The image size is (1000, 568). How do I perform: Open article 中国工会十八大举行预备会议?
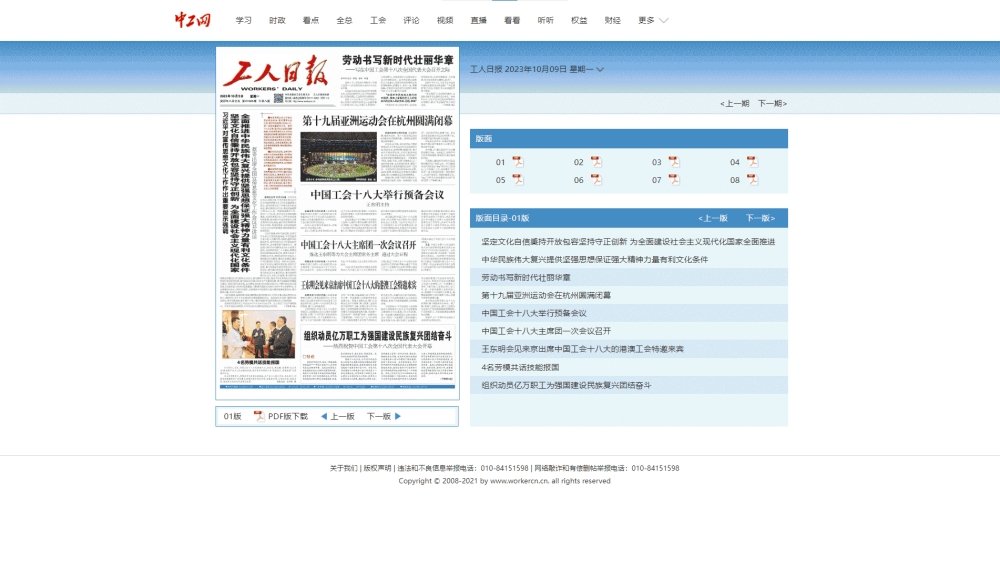point(534,313)
